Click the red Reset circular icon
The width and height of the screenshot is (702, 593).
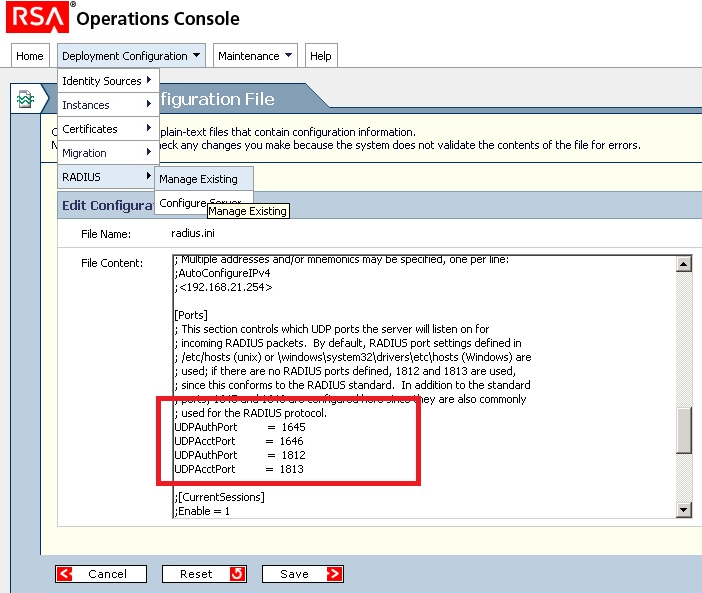238,574
